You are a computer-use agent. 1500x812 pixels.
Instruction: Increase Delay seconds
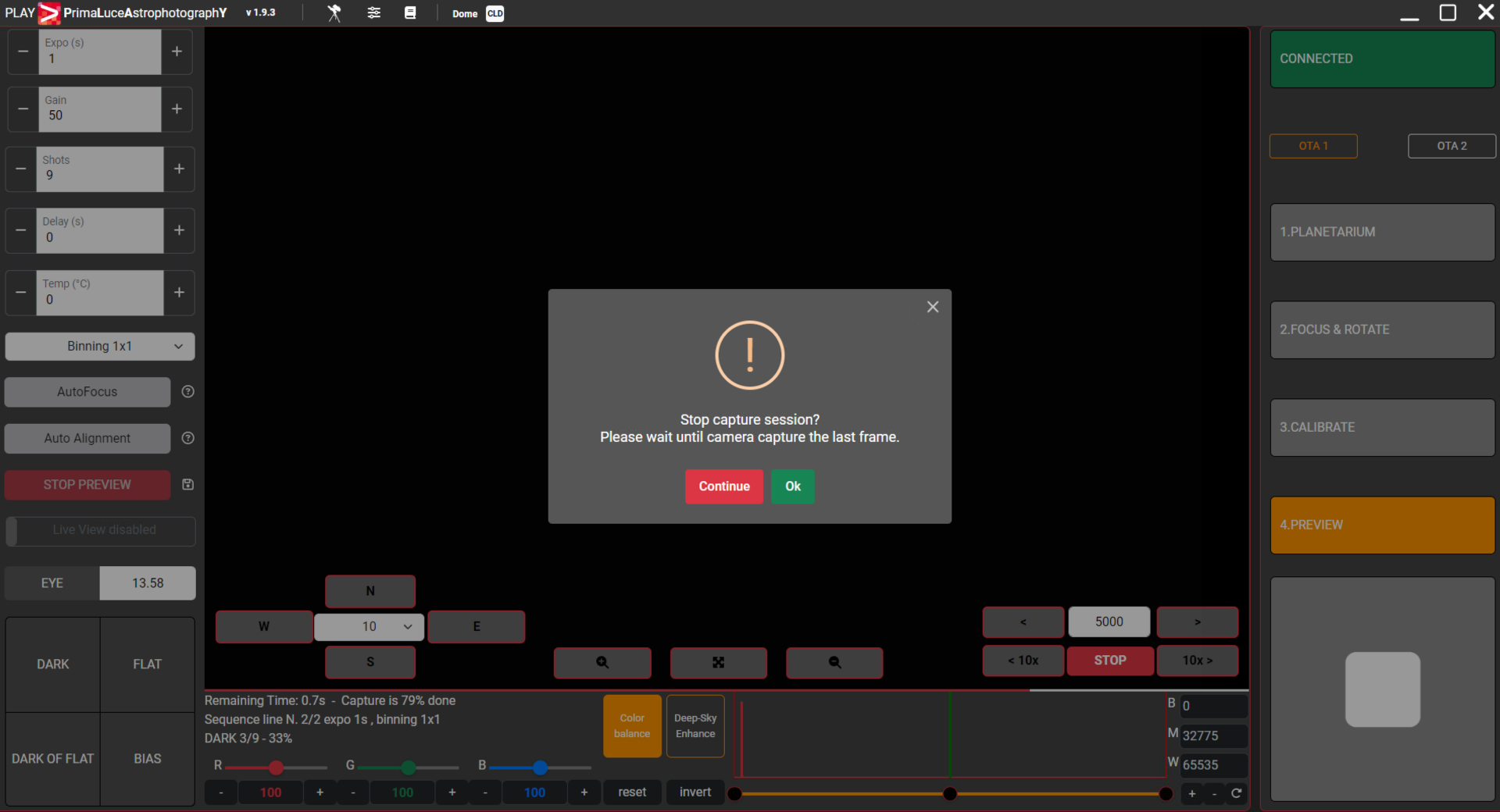tap(179, 230)
